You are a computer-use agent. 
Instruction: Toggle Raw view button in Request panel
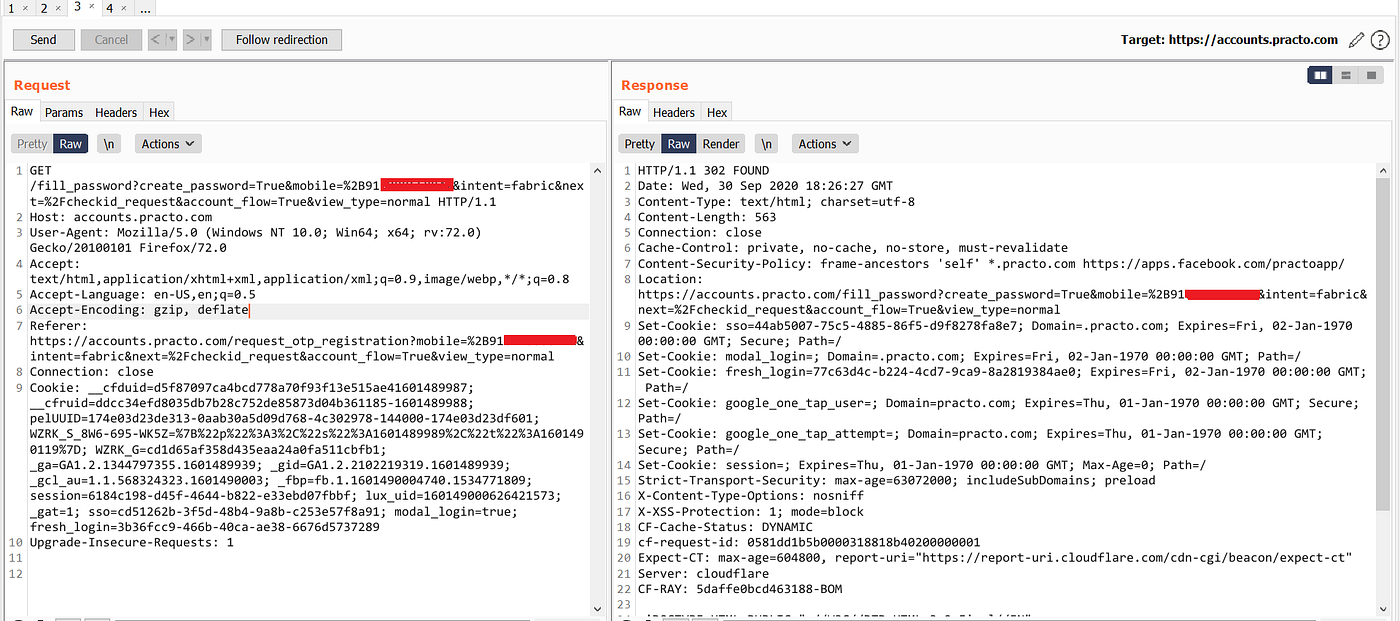click(x=71, y=144)
